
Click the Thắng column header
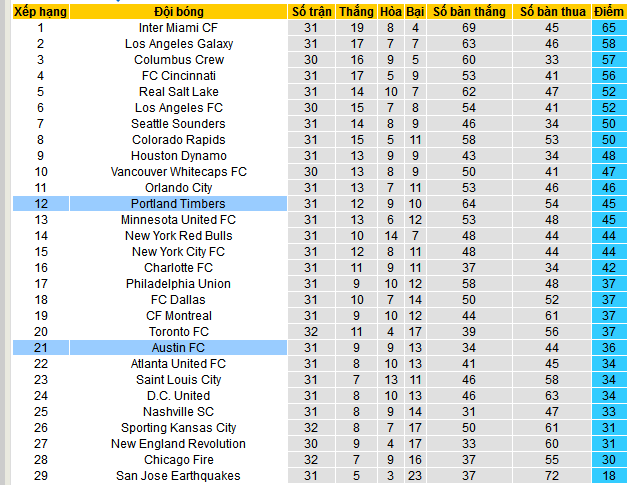(357, 12)
